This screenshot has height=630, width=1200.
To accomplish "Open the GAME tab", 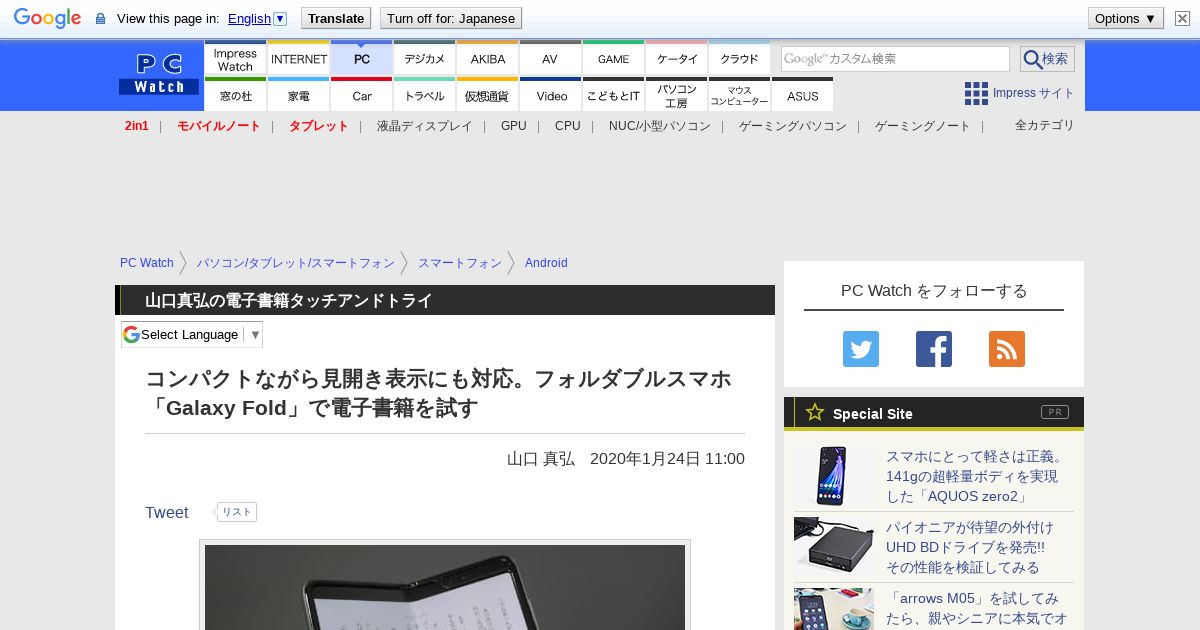I will click(x=614, y=59).
